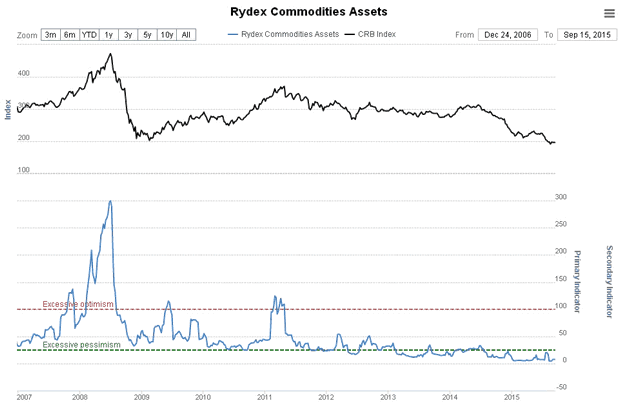
Task: Toggle CRB Index legend series
Action: [x=370, y=34]
